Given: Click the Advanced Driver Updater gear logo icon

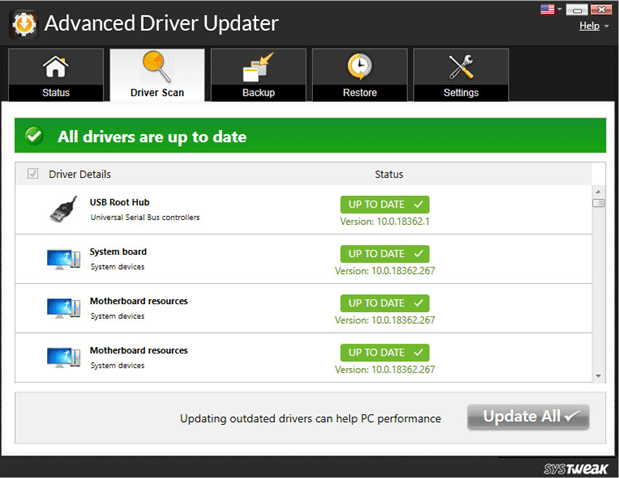Looking at the screenshot, I should coord(24,24).
